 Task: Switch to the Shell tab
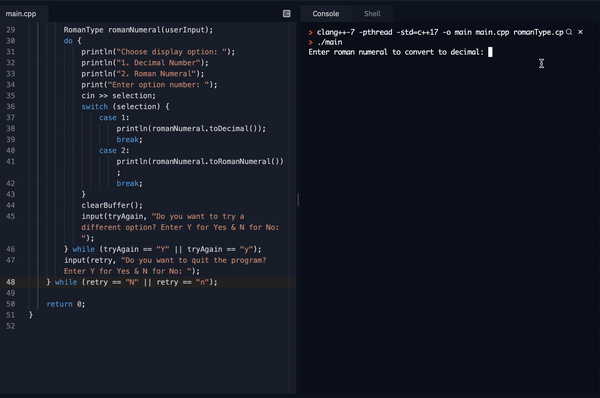click(x=372, y=14)
